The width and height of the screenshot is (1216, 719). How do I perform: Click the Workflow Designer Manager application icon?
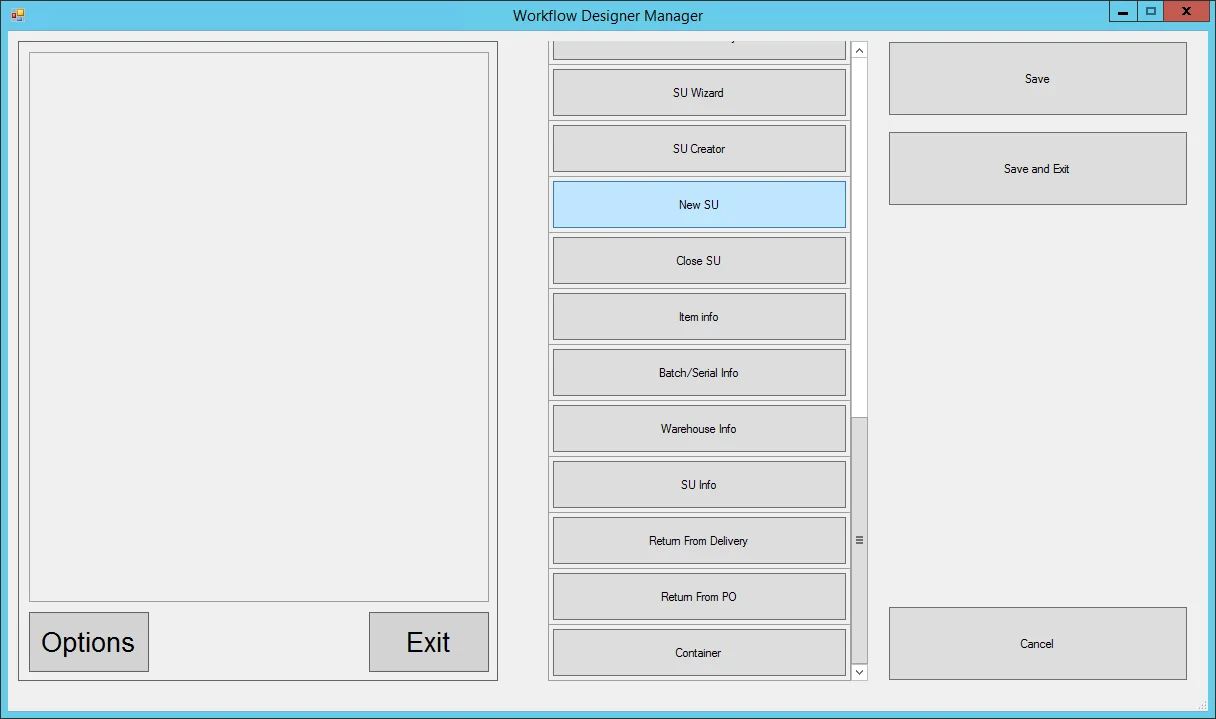tap(17, 14)
